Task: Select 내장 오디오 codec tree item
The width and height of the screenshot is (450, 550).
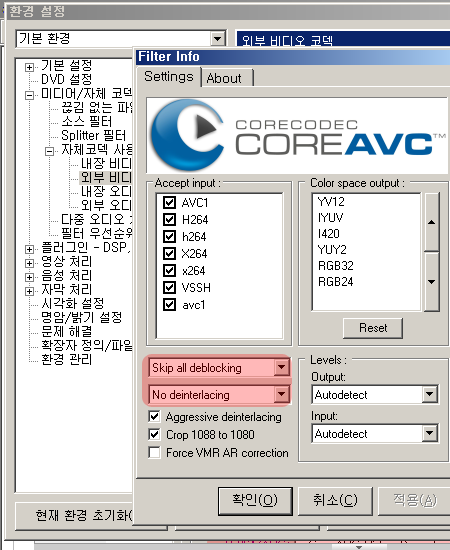Action: tap(106, 192)
